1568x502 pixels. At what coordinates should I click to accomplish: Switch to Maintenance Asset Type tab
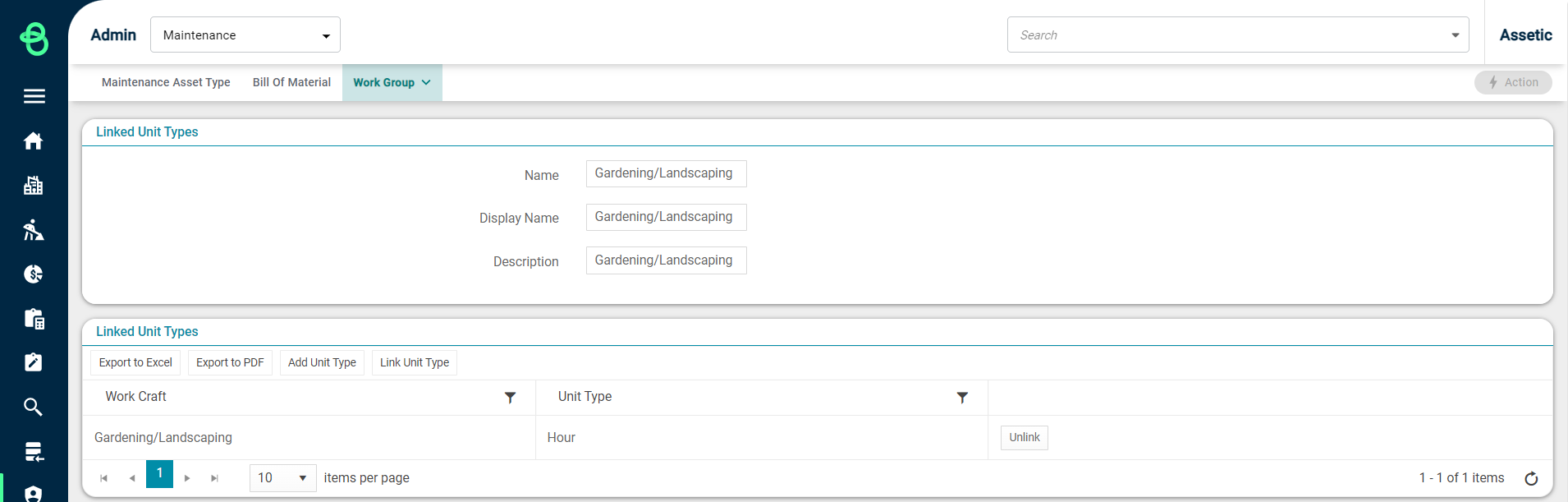(x=166, y=82)
